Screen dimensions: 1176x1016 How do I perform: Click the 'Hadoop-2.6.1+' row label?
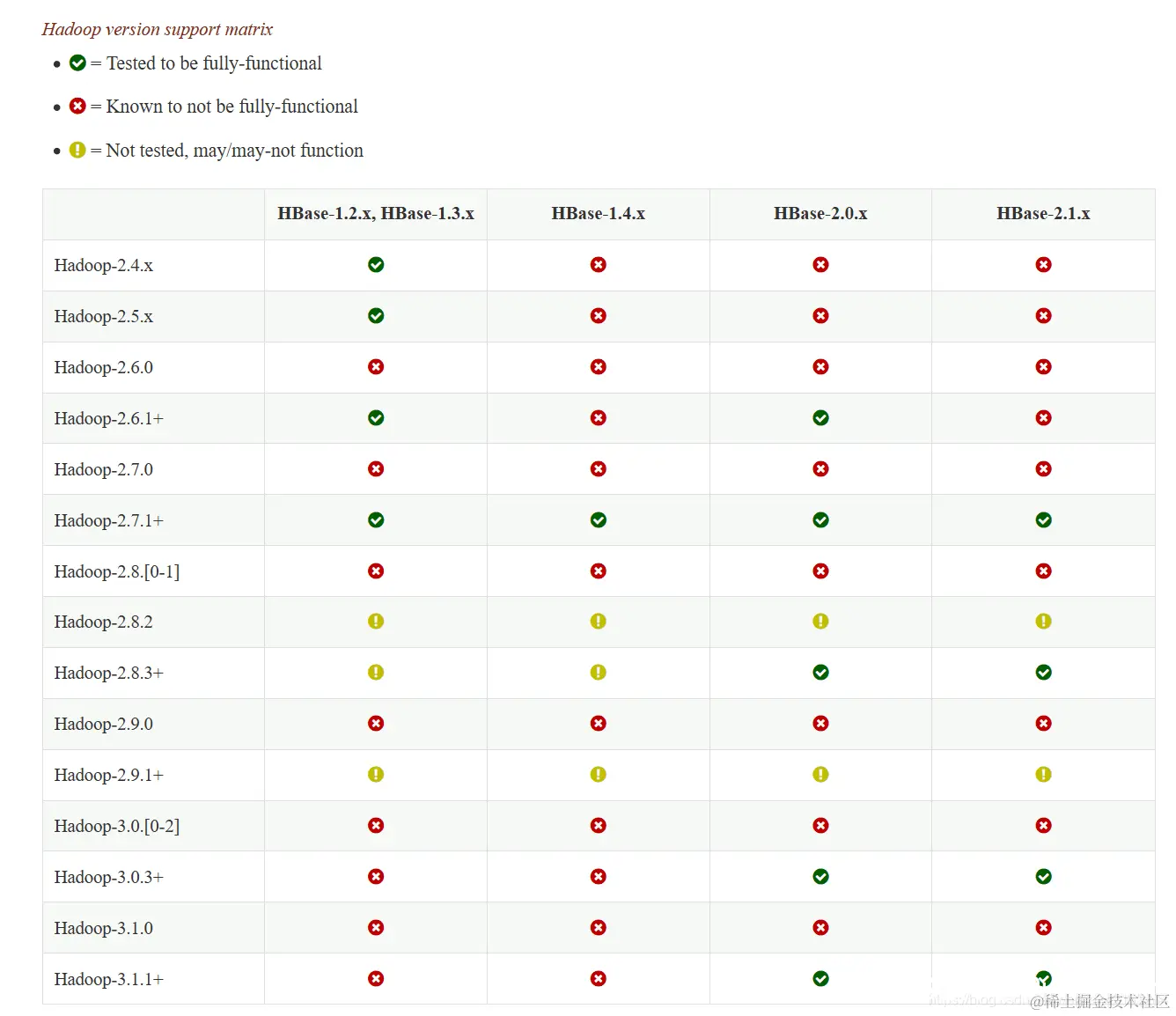(109, 418)
